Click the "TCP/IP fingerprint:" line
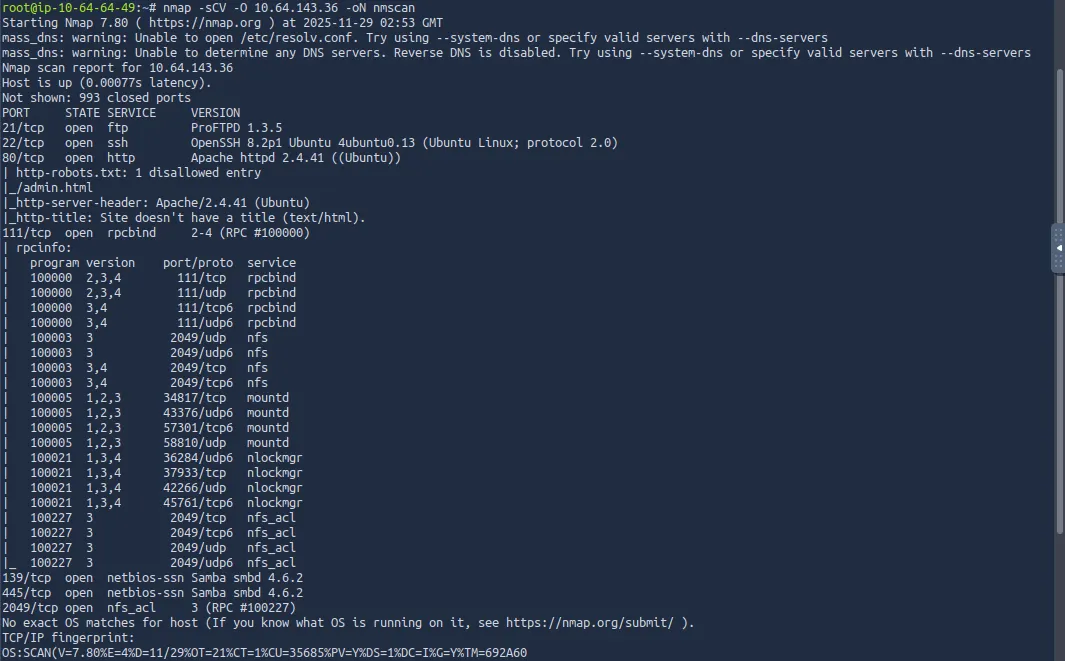The image size is (1065, 661). tap(67, 638)
